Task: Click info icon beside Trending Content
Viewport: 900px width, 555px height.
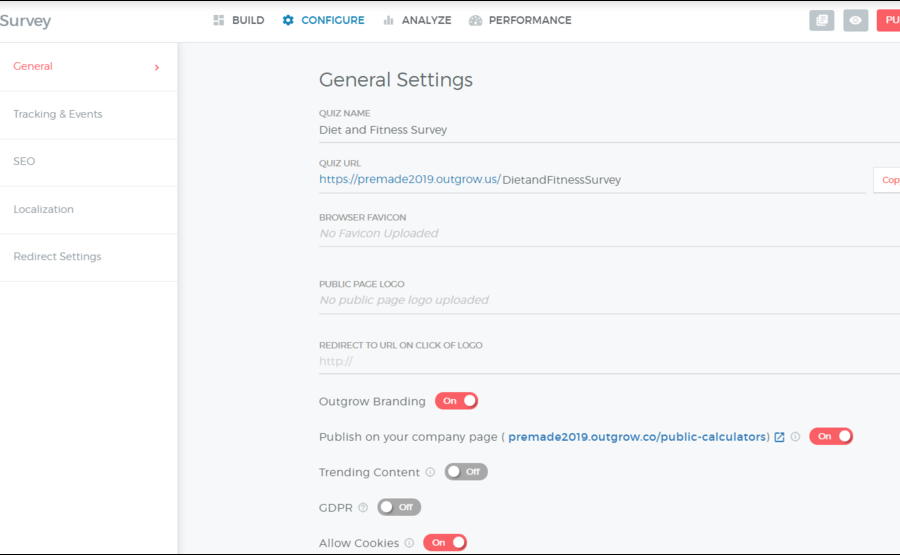Action: coord(430,472)
